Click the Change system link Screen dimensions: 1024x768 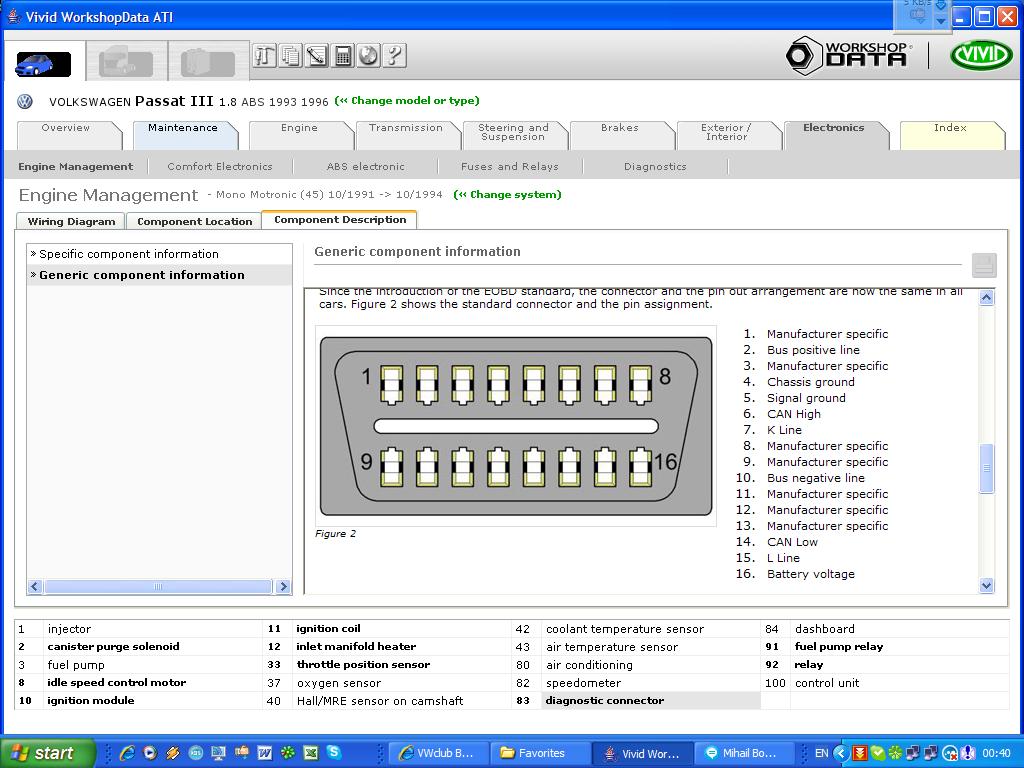(x=507, y=195)
